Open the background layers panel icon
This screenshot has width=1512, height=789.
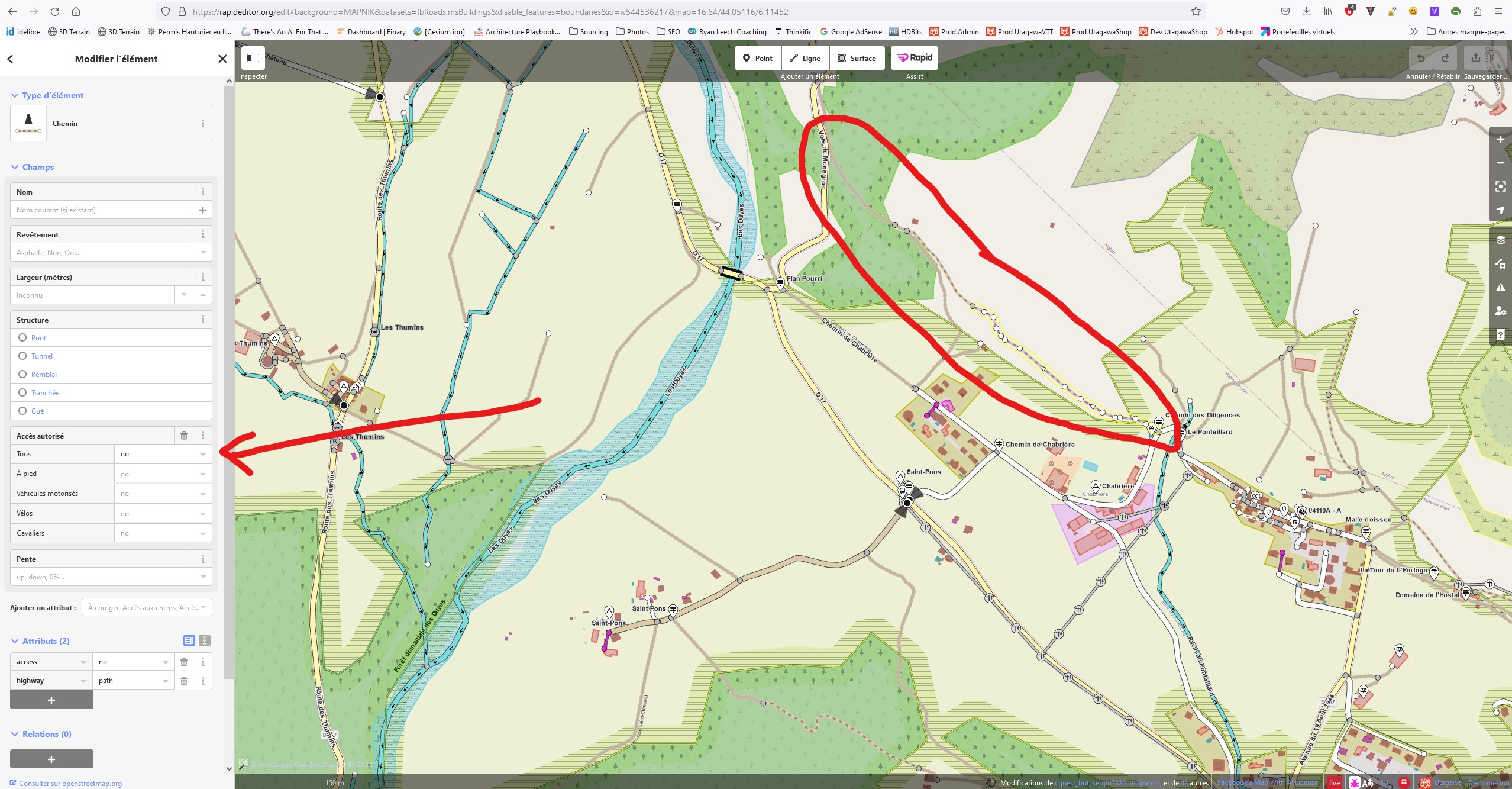[1500, 240]
